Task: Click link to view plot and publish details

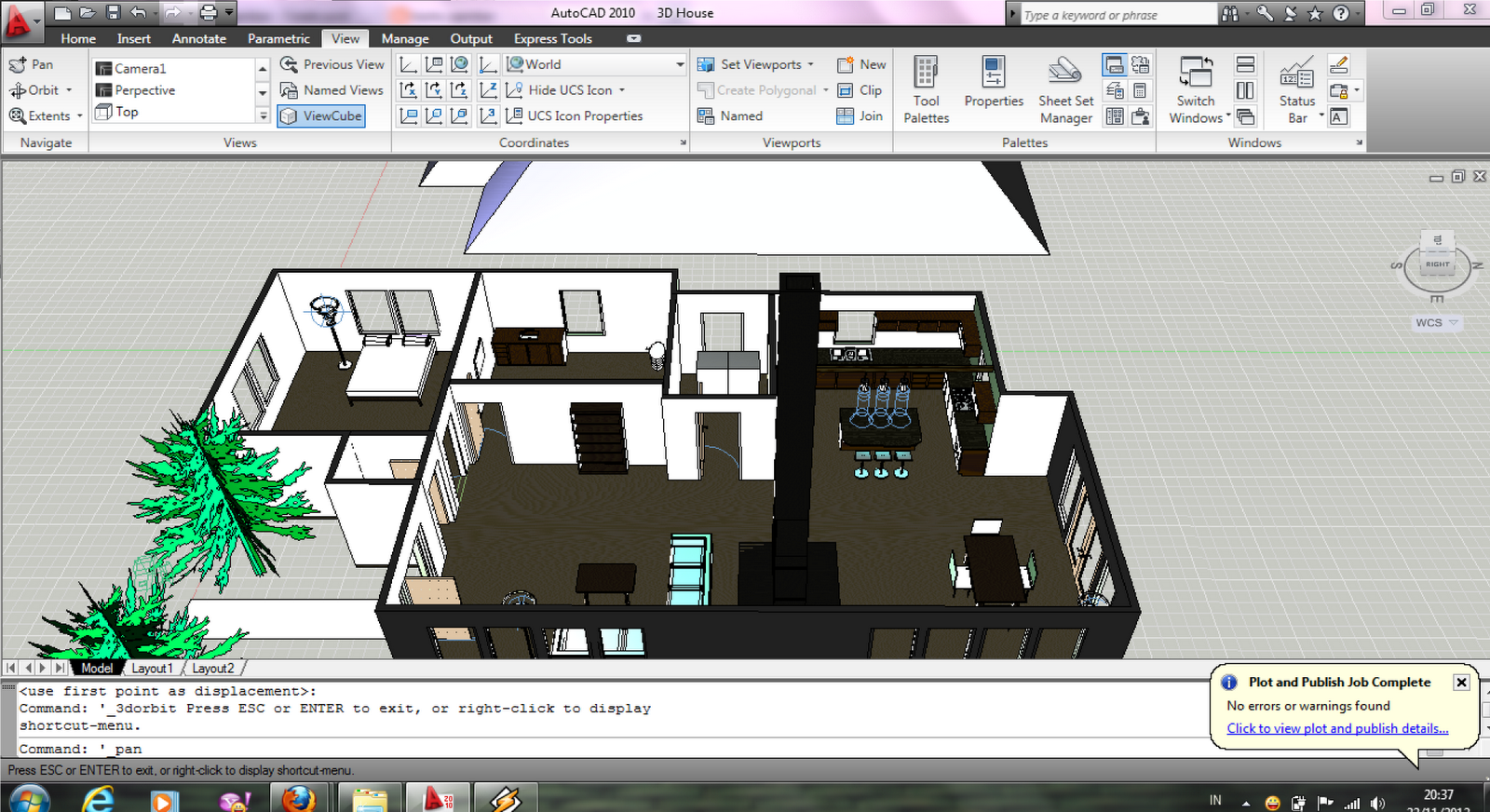Action: pos(1337,728)
